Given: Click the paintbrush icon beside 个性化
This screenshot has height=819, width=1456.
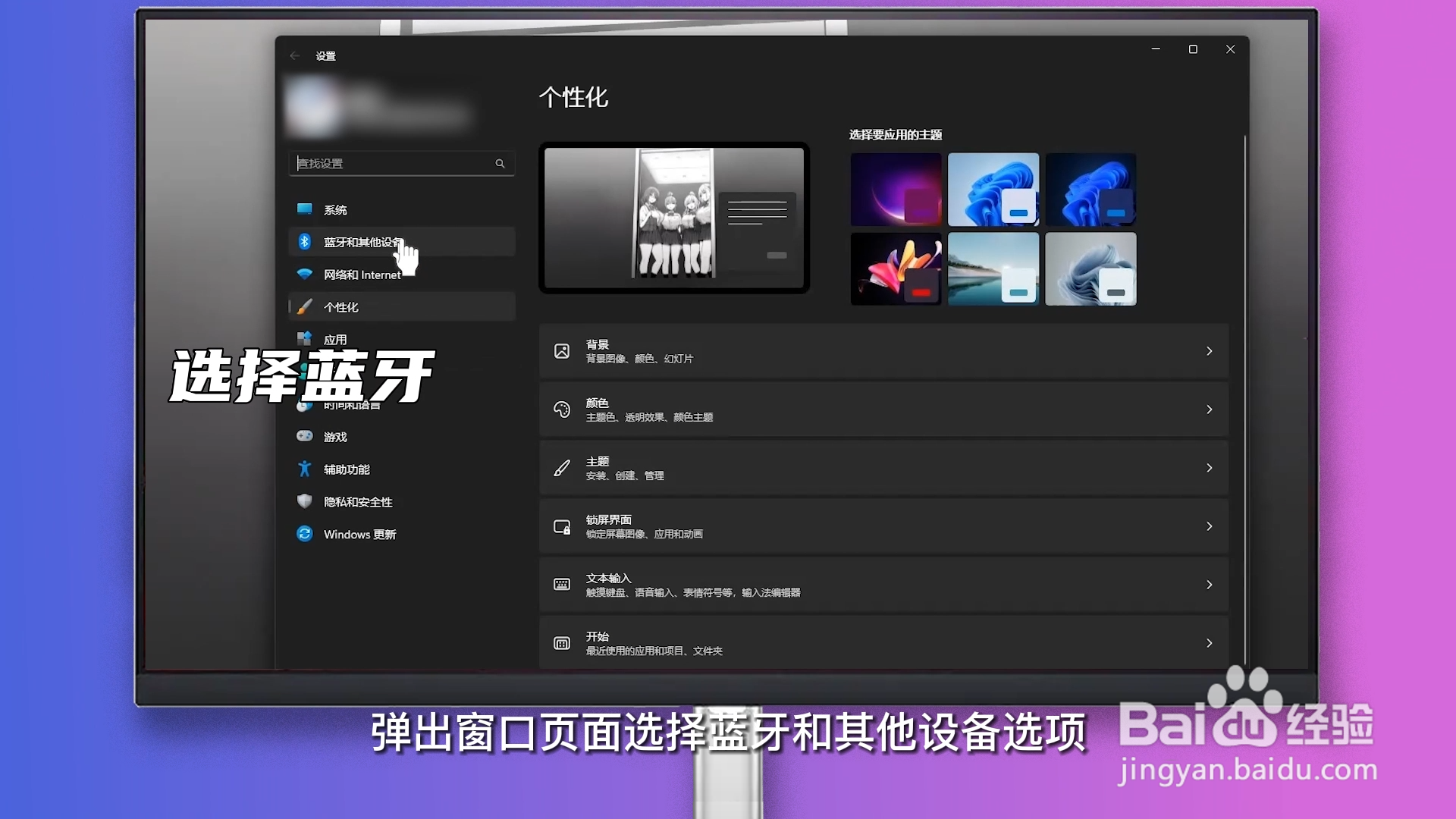Looking at the screenshot, I should [x=305, y=306].
